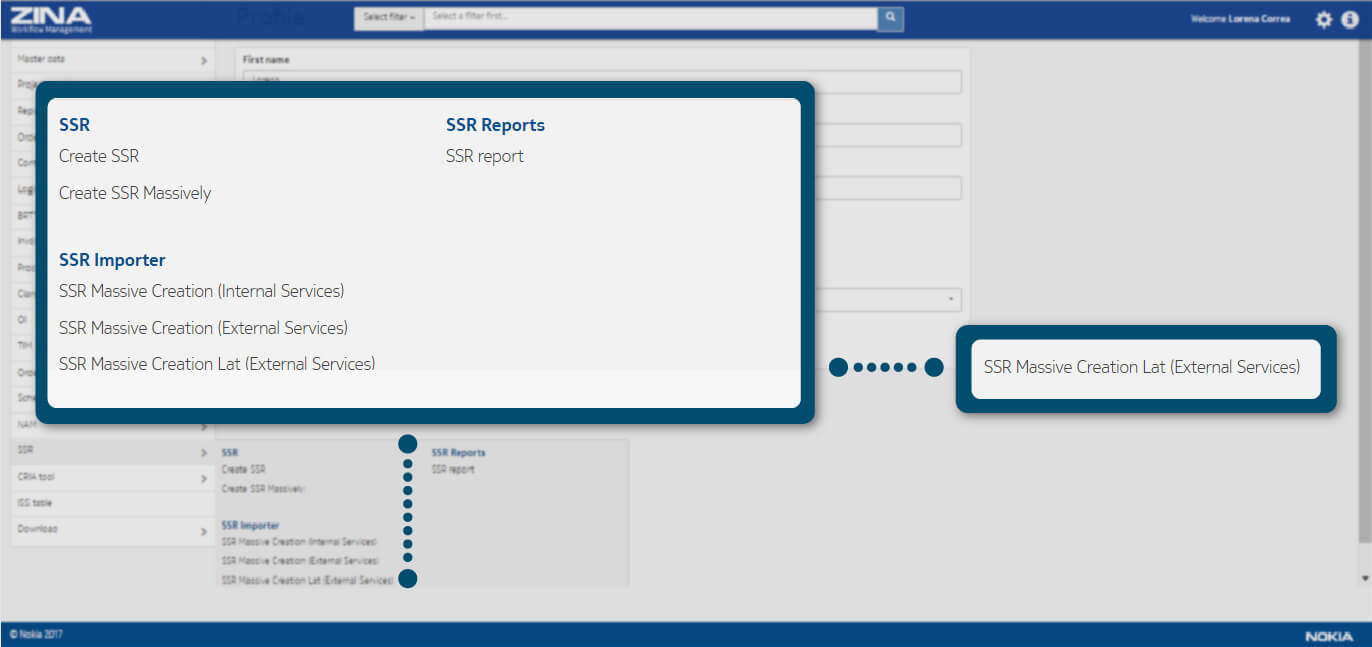
Task: Click the ZINA Workflow Management logo
Action: coord(50,18)
